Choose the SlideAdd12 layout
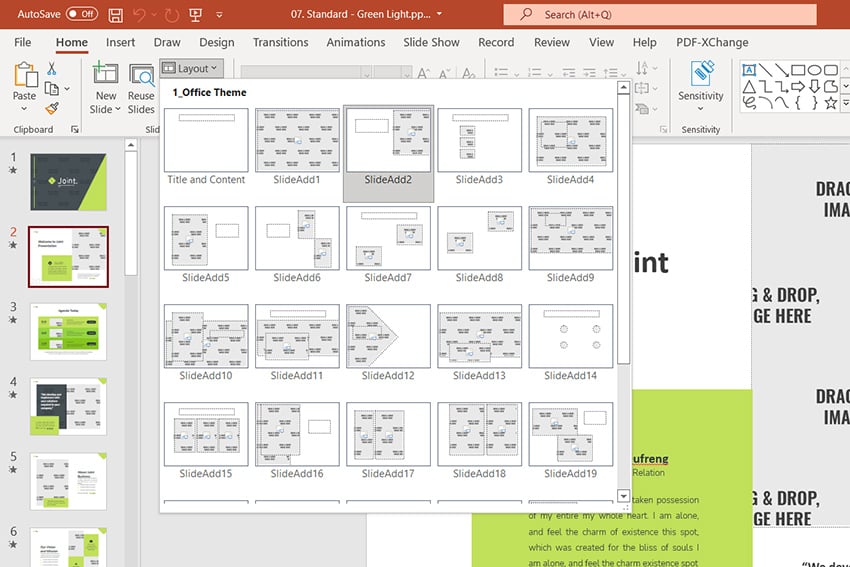The height and width of the screenshot is (567, 850). 388,336
